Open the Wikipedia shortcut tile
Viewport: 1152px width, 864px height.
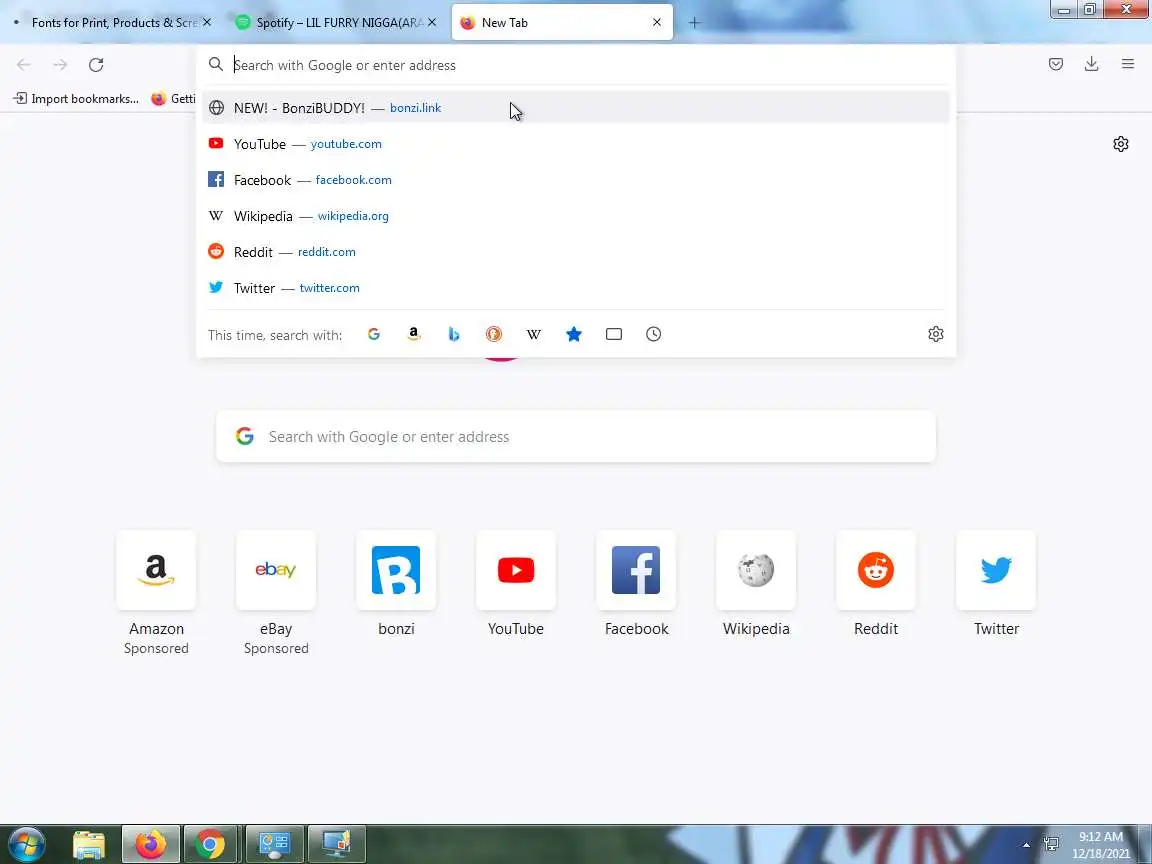point(756,570)
